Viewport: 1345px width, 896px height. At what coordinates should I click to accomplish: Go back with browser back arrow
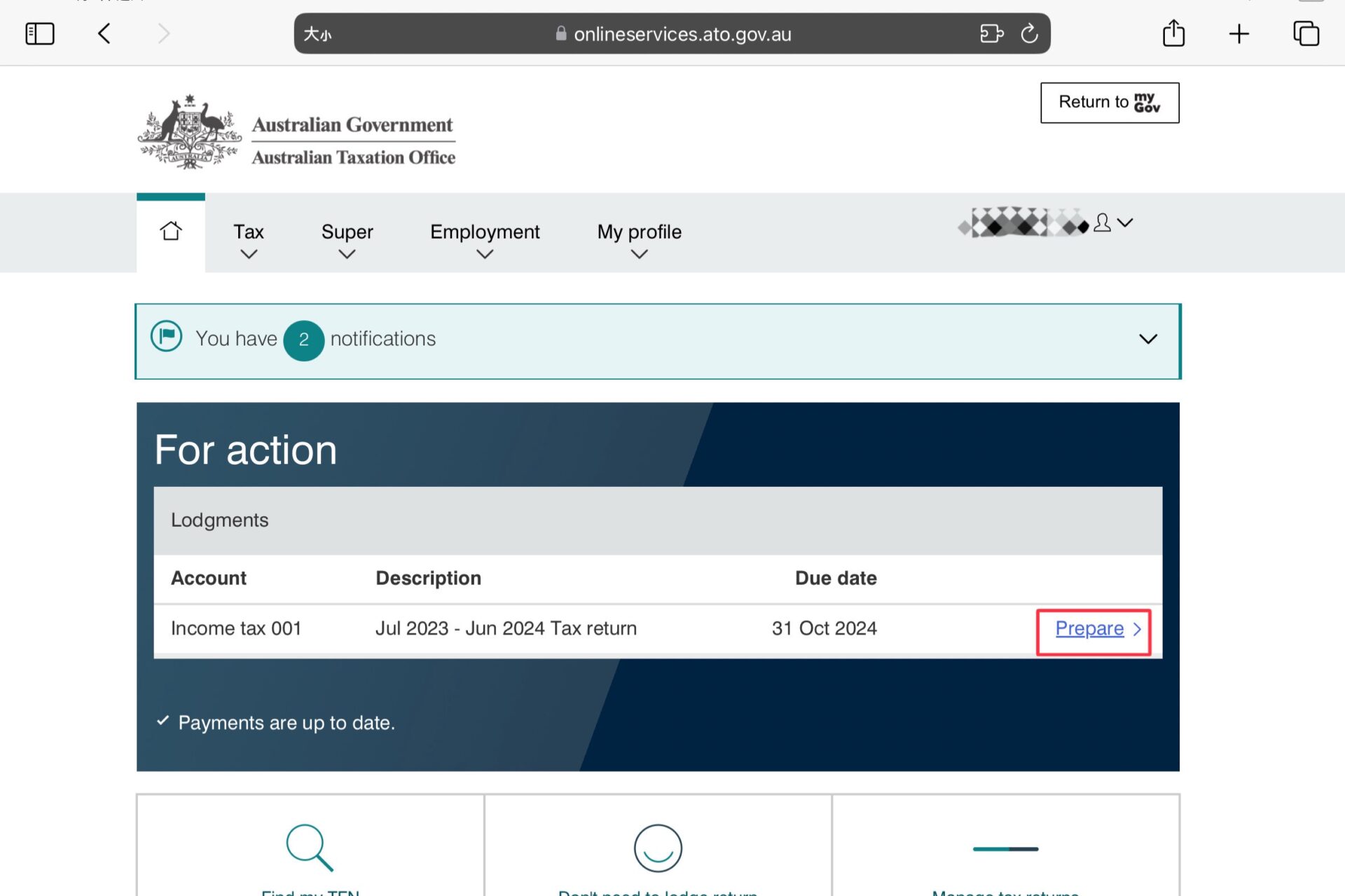[x=104, y=34]
